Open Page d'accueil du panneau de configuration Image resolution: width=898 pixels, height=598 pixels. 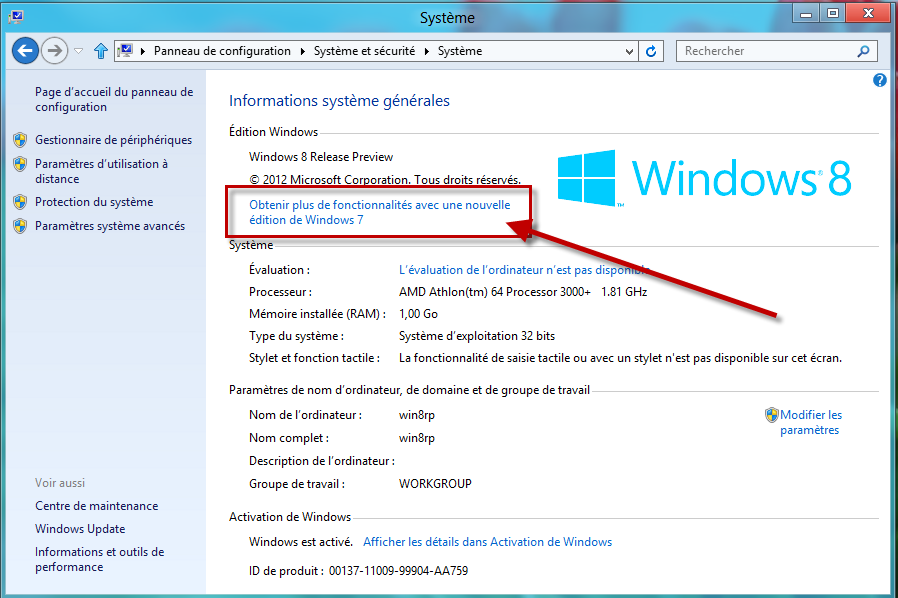coord(114,99)
